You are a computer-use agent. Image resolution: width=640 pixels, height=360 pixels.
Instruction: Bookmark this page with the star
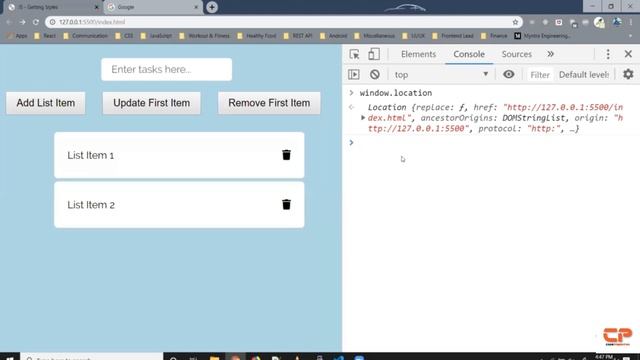tap(515, 22)
